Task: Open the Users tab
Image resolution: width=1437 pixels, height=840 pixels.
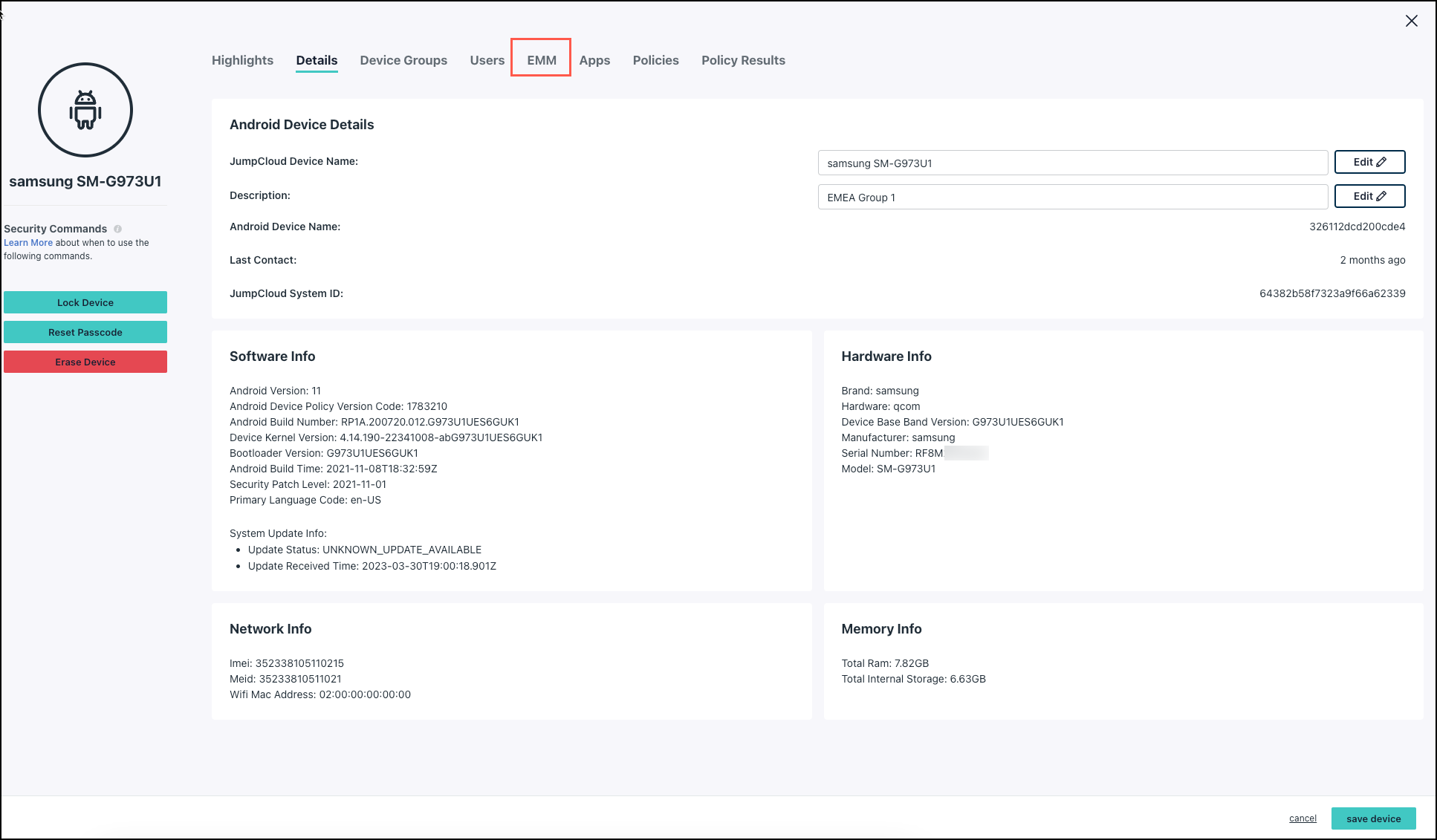Action: tap(487, 60)
